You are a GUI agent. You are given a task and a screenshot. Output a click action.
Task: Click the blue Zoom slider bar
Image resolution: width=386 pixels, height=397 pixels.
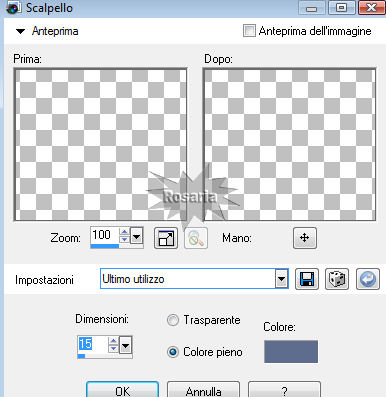[105, 246]
